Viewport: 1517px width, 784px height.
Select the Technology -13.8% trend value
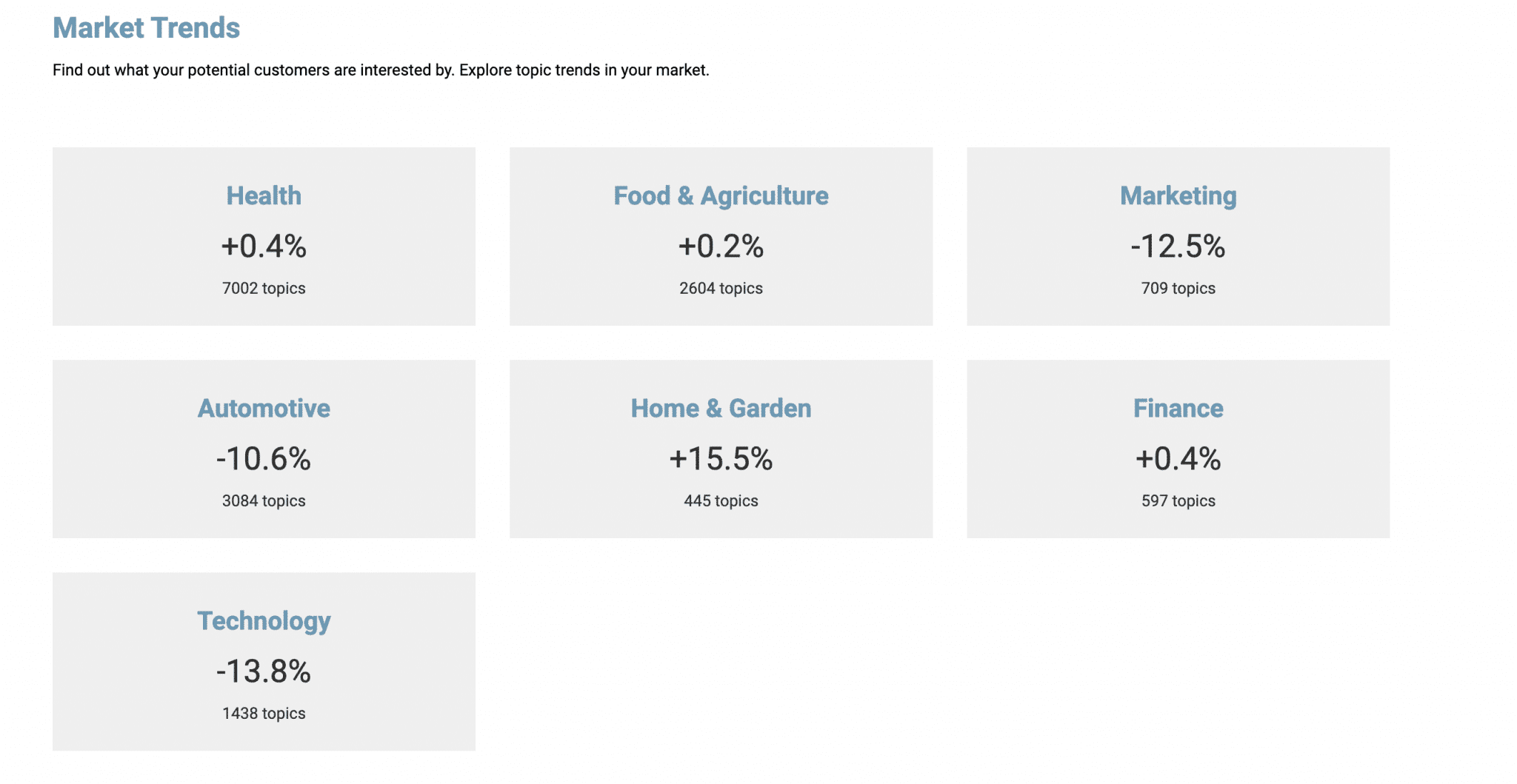(264, 671)
